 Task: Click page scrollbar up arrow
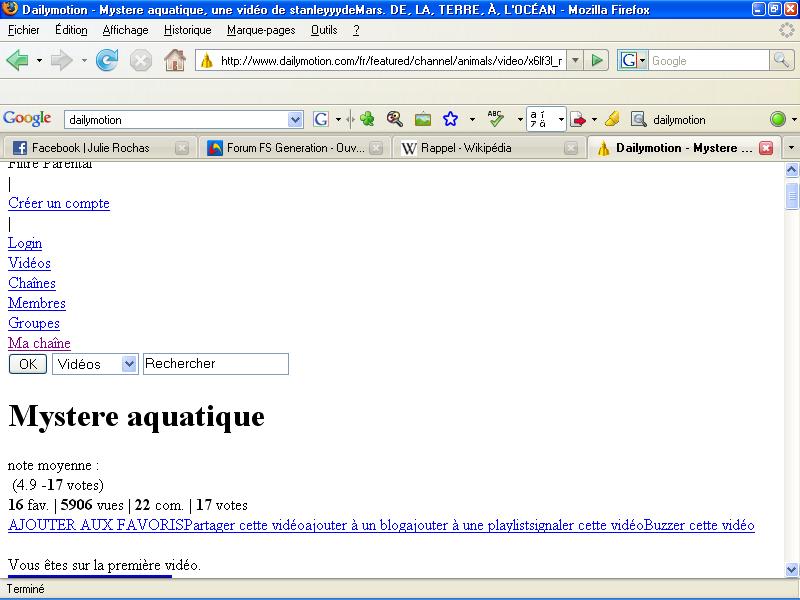[791, 170]
